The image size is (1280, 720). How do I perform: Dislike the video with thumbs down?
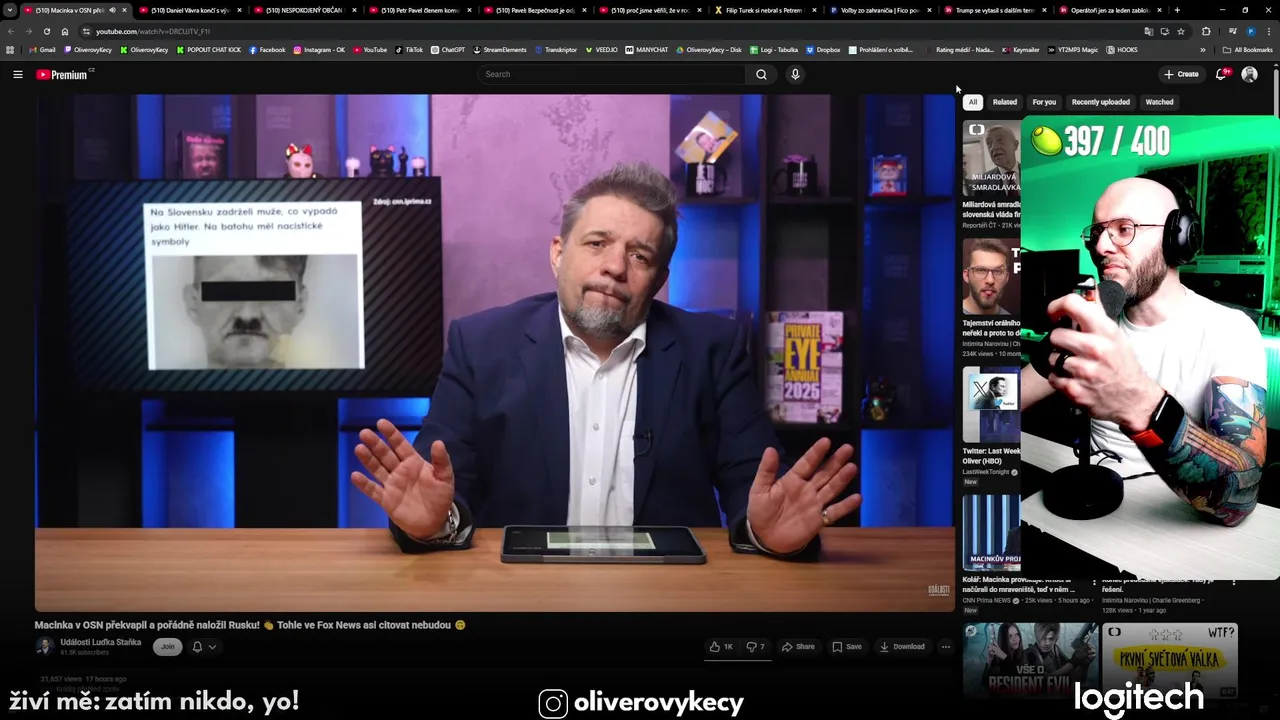click(756, 647)
